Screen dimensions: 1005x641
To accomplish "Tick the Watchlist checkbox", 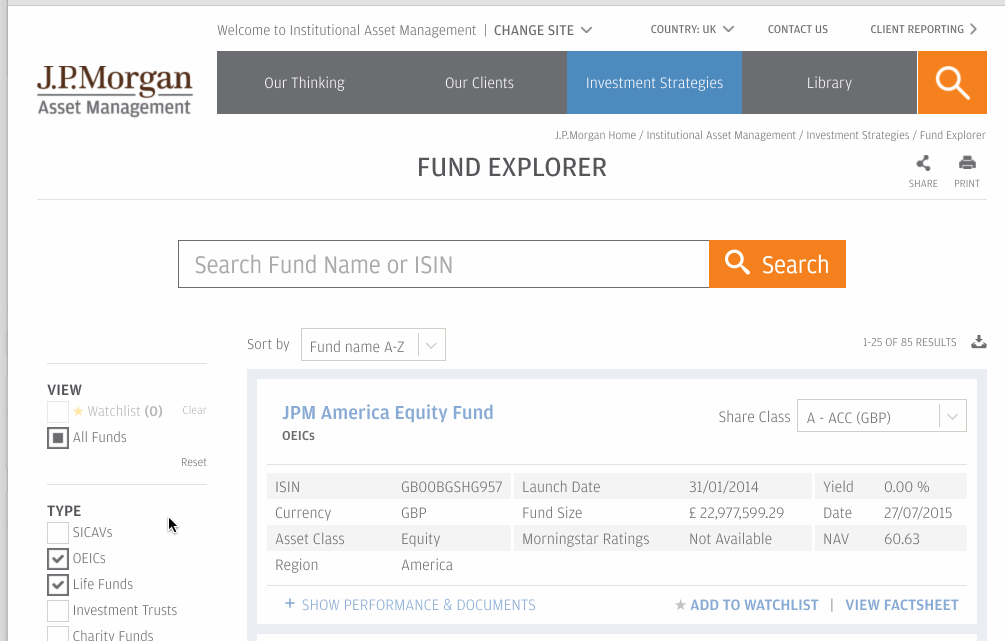I will tap(58, 412).
